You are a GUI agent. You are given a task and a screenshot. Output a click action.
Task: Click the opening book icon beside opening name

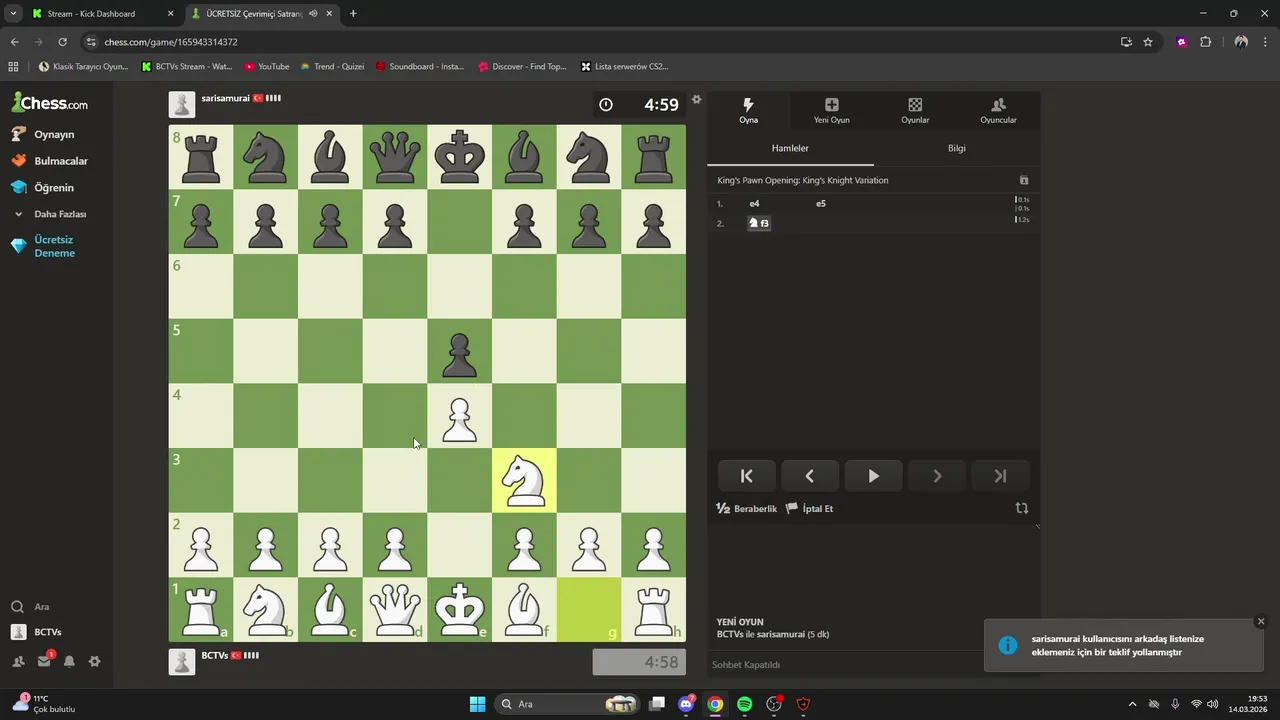(x=1024, y=180)
